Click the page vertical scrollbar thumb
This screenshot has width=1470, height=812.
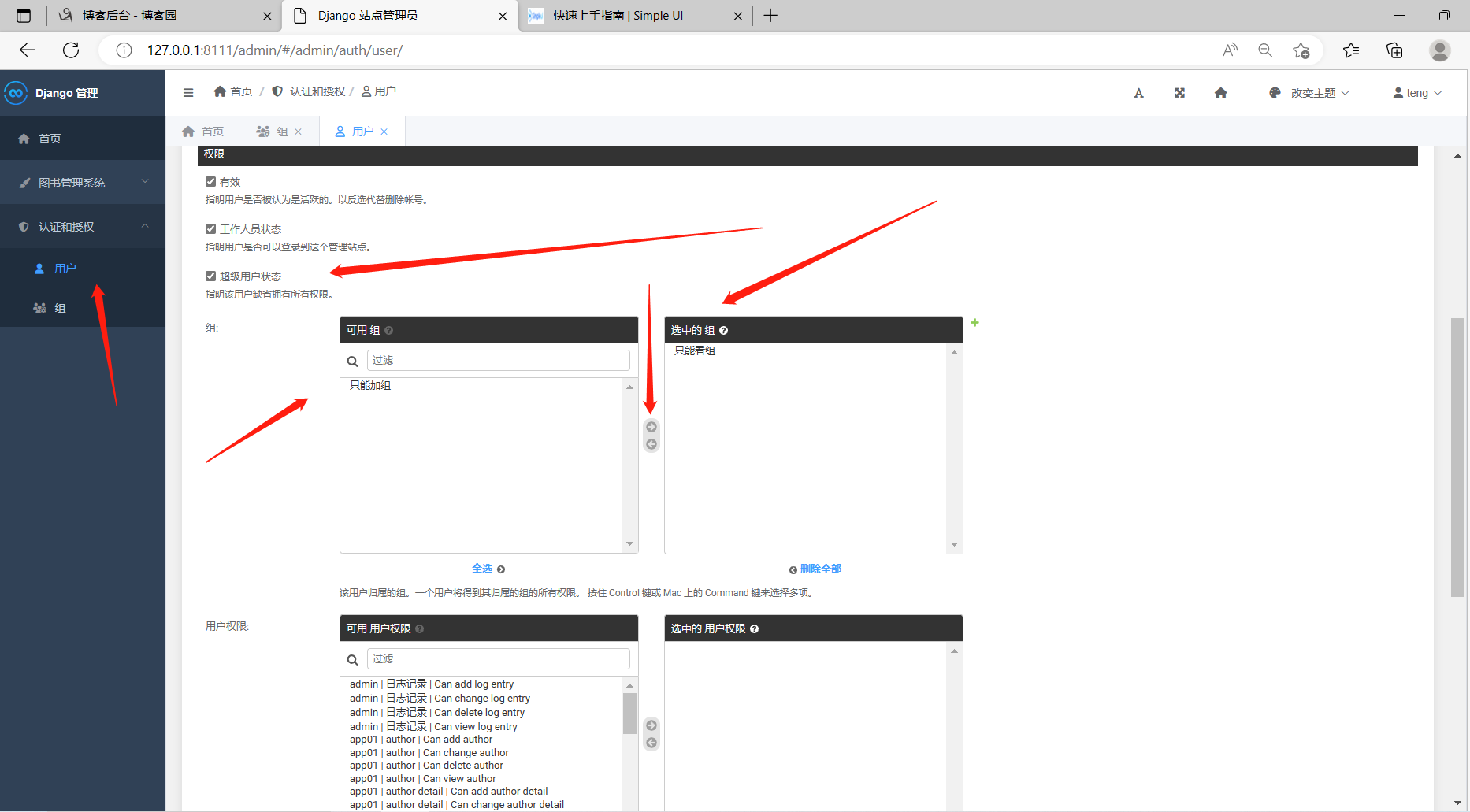click(1457, 458)
